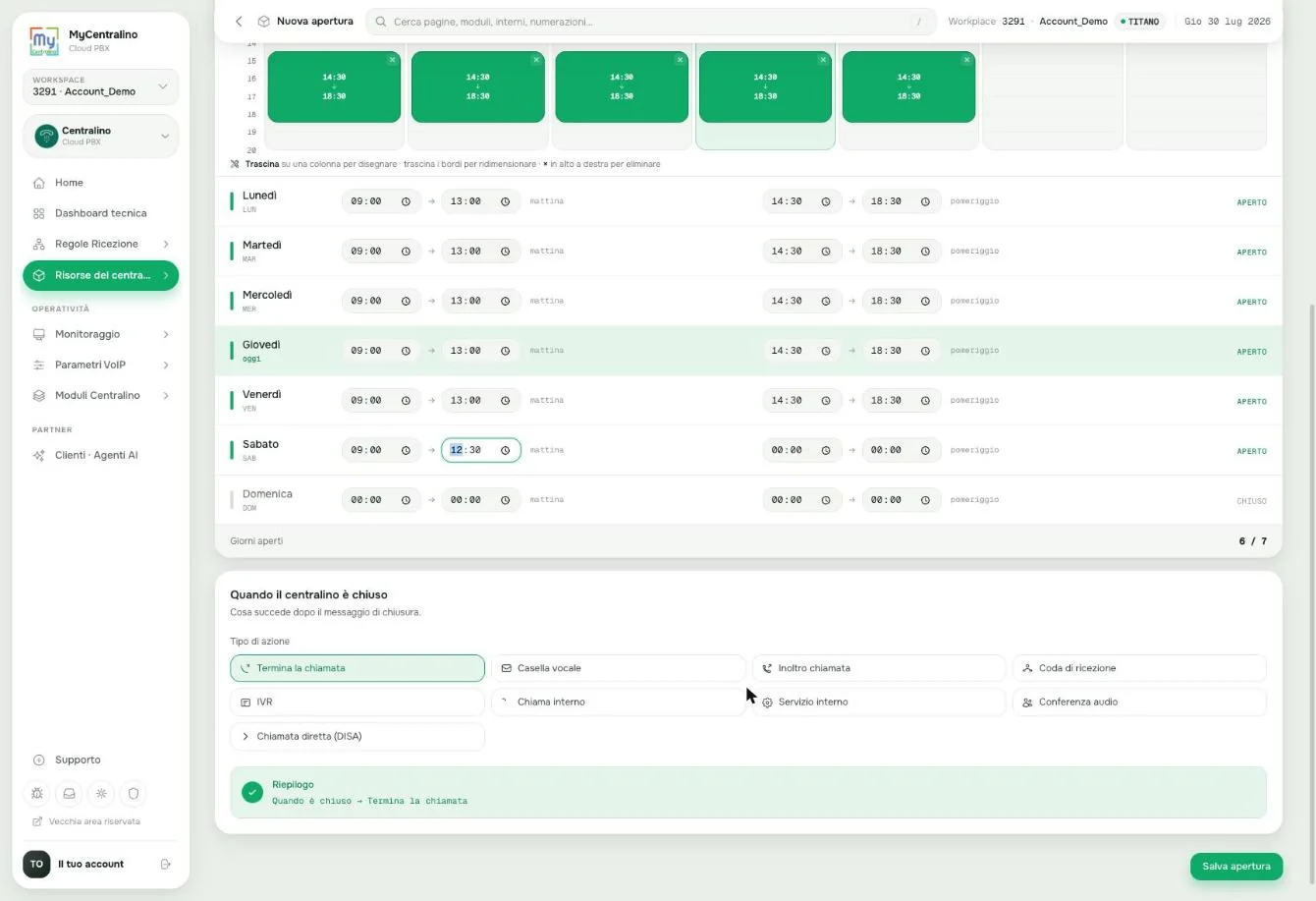Select Termina la chiamata action

(x=357, y=668)
